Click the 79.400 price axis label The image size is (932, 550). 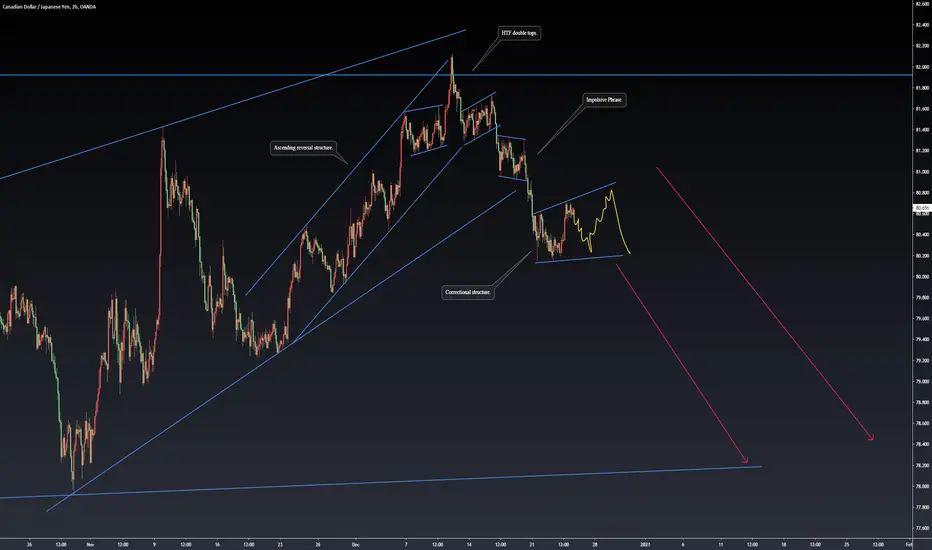(922, 340)
